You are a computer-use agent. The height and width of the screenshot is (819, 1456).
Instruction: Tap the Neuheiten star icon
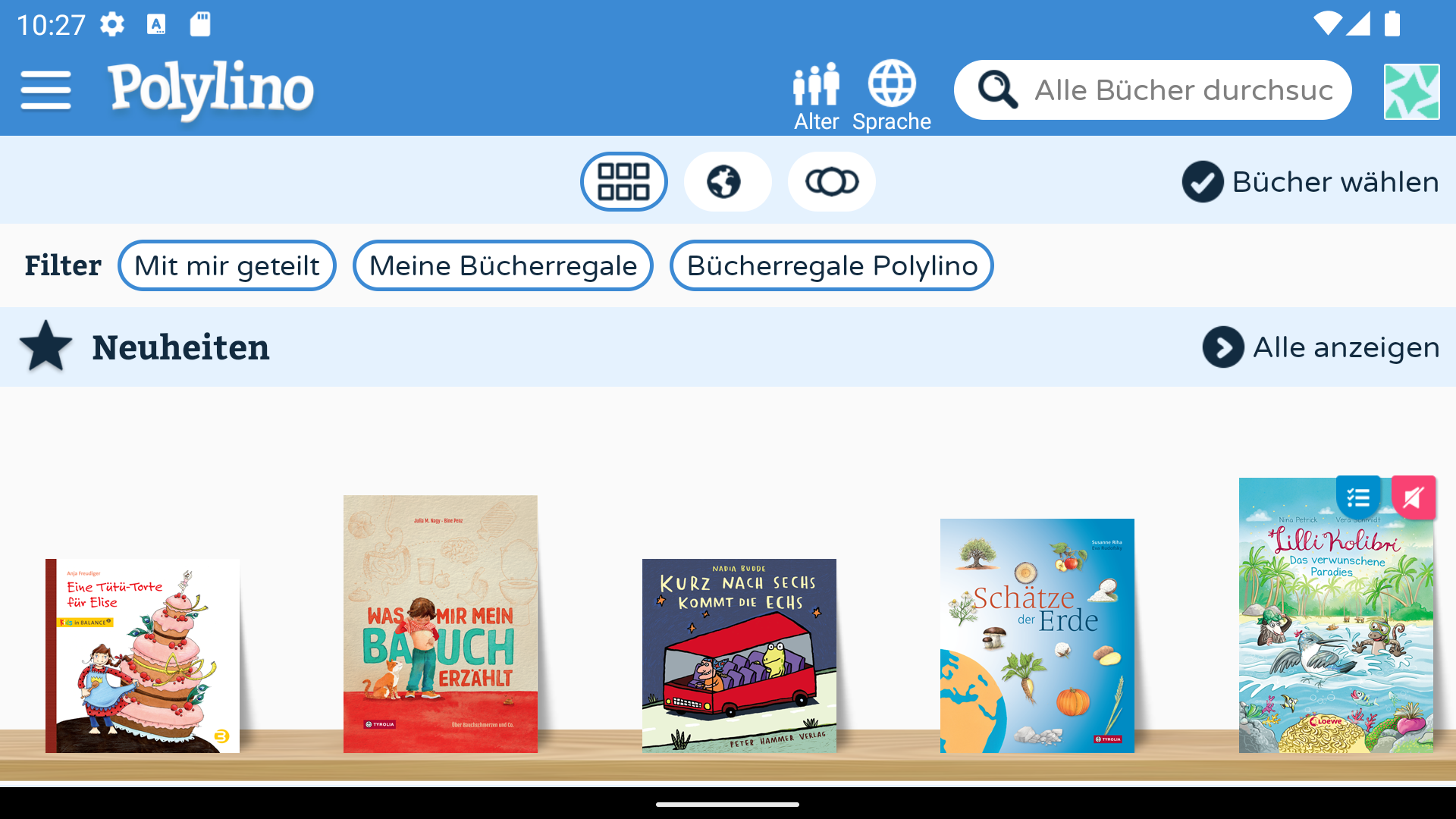click(45, 346)
